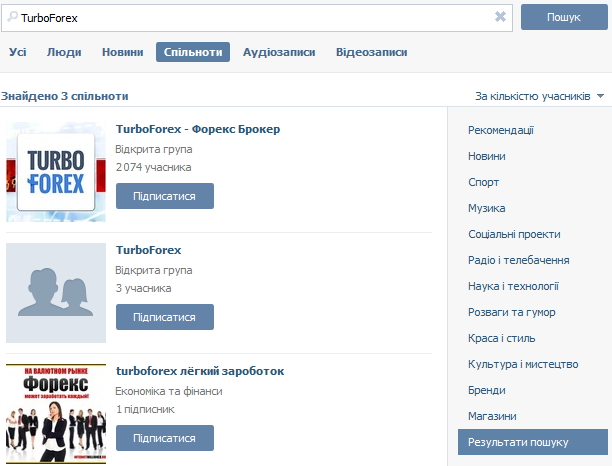Image resolution: width=612 pixels, height=466 pixels.
Task: Select the Розваги та гумор category
Action: click(x=512, y=312)
